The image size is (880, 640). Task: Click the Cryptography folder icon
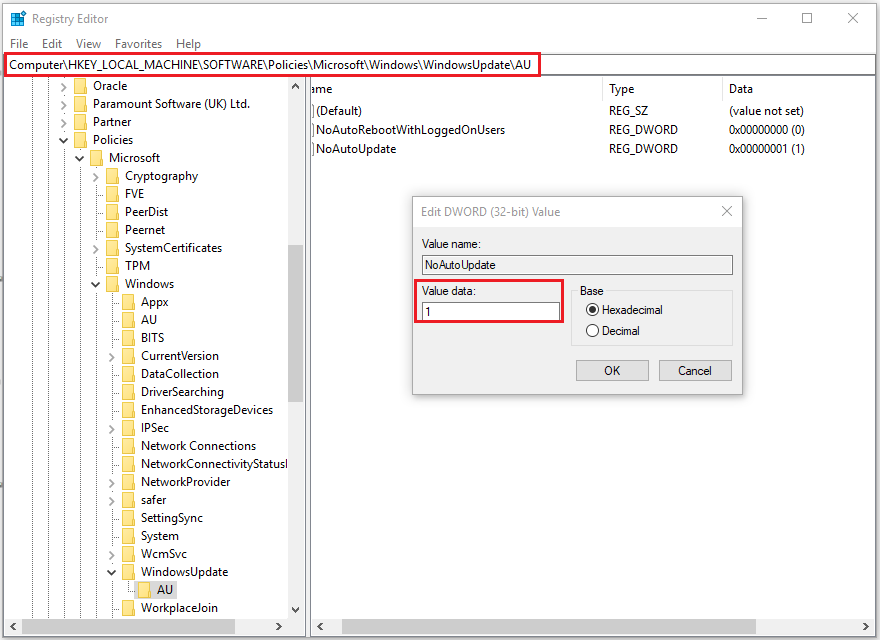click(x=113, y=176)
